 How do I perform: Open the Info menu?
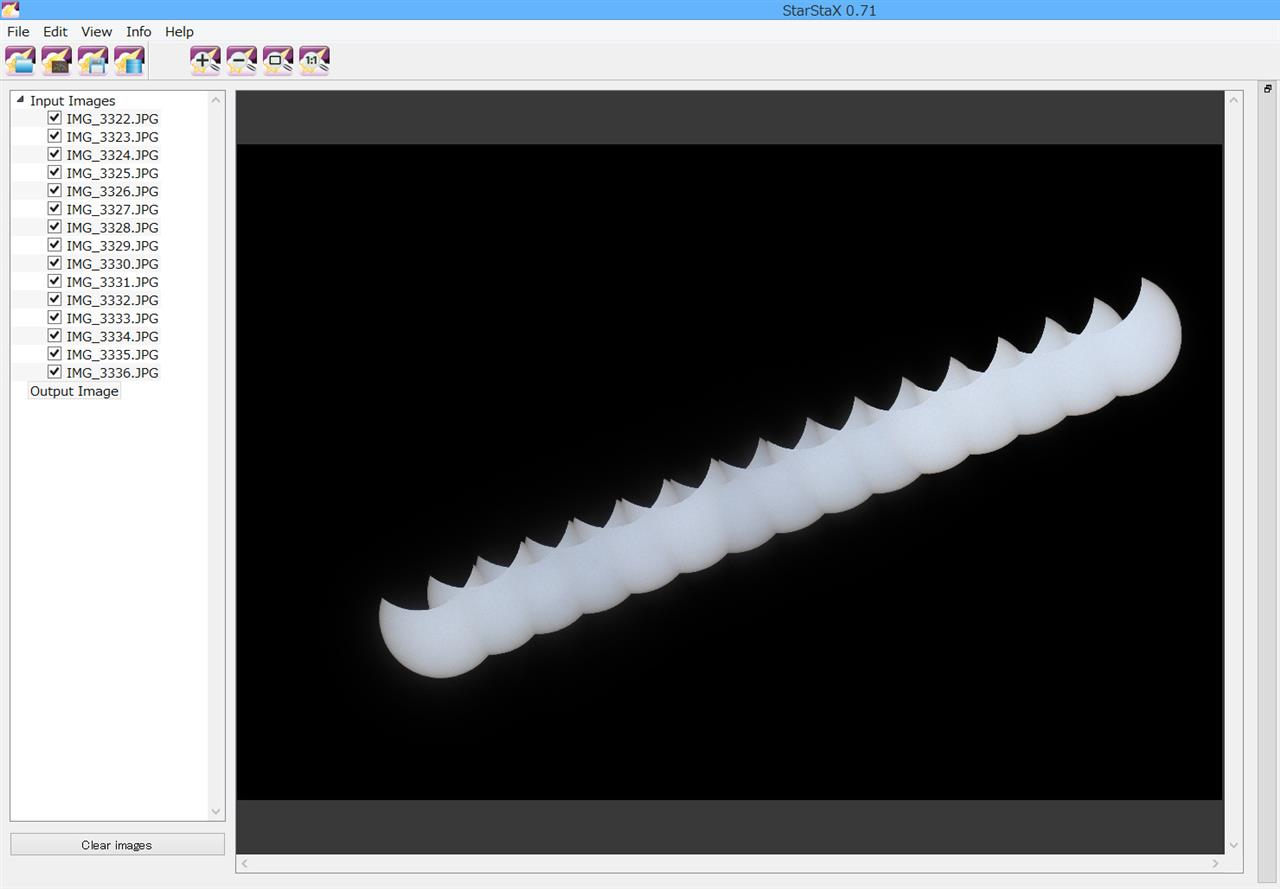tap(139, 32)
